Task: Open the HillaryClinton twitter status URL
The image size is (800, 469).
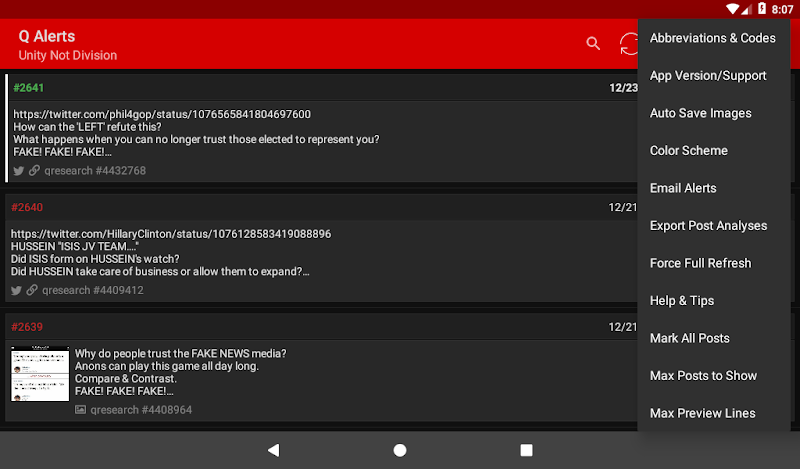Action: 171,234
